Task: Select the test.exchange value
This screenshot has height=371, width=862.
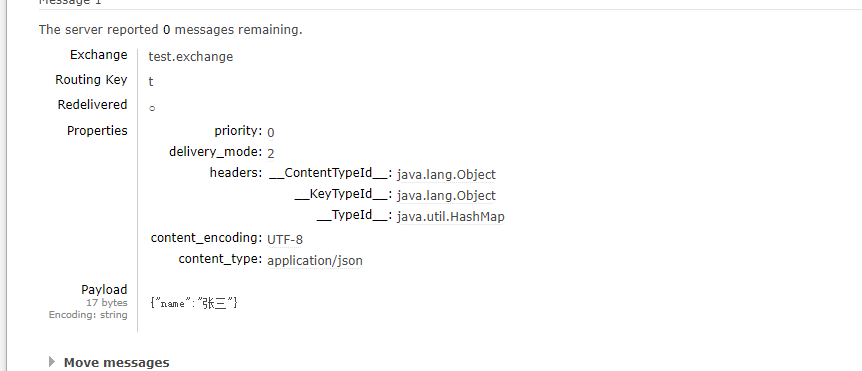Action: pos(191,57)
